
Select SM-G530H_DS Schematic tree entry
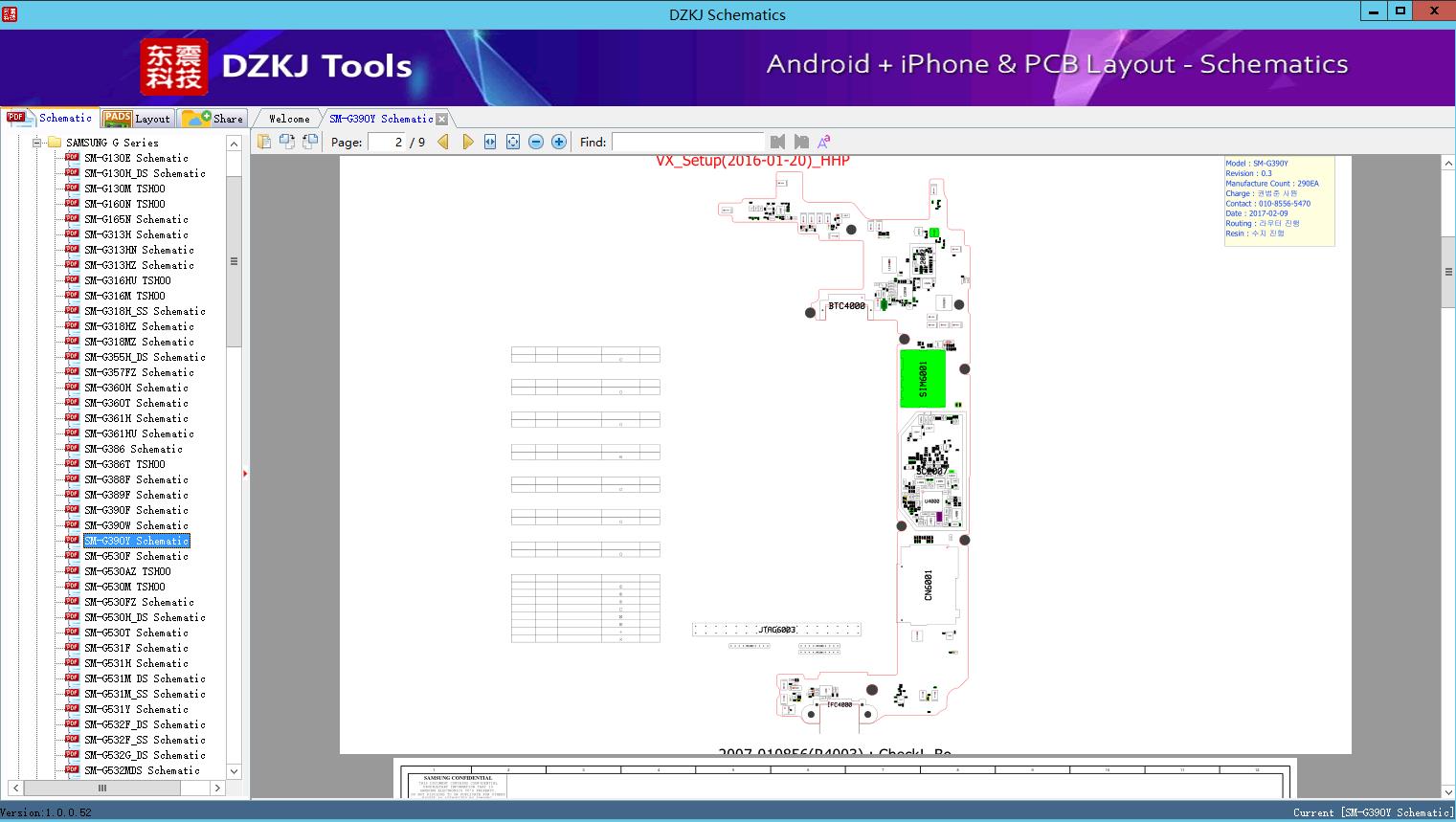pos(145,617)
